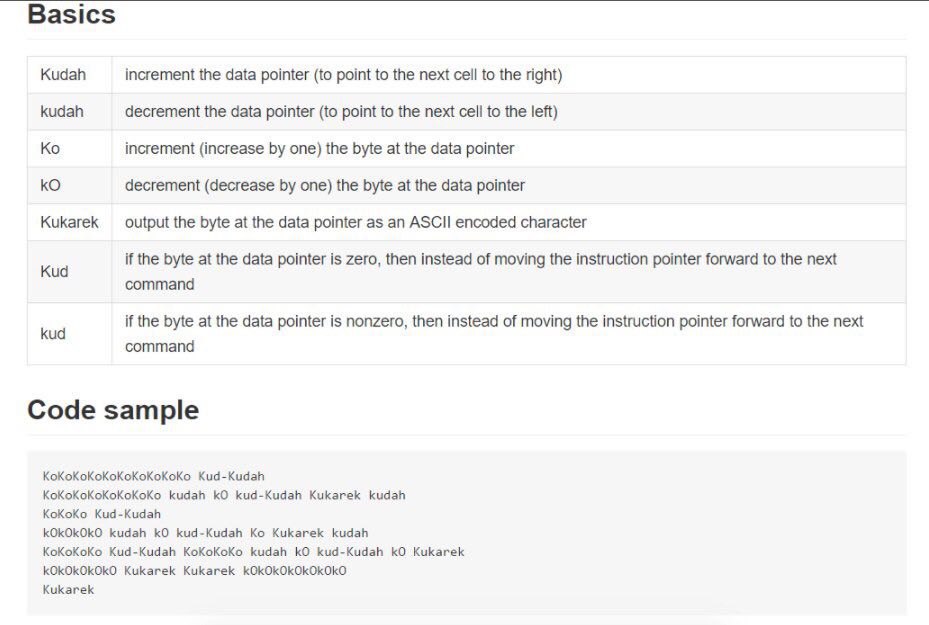929x625 pixels.
Task: Click the 'byte at the data pointer is zero' description
Action: pyautogui.click(x=480, y=271)
